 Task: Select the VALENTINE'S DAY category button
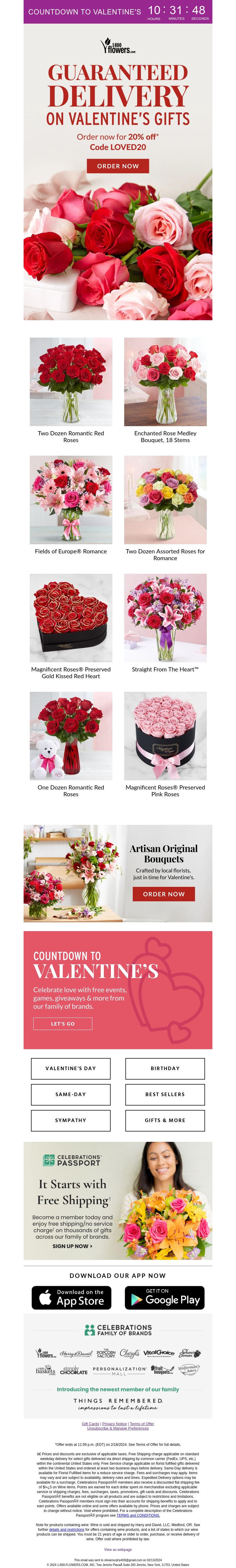(x=71, y=1068)
